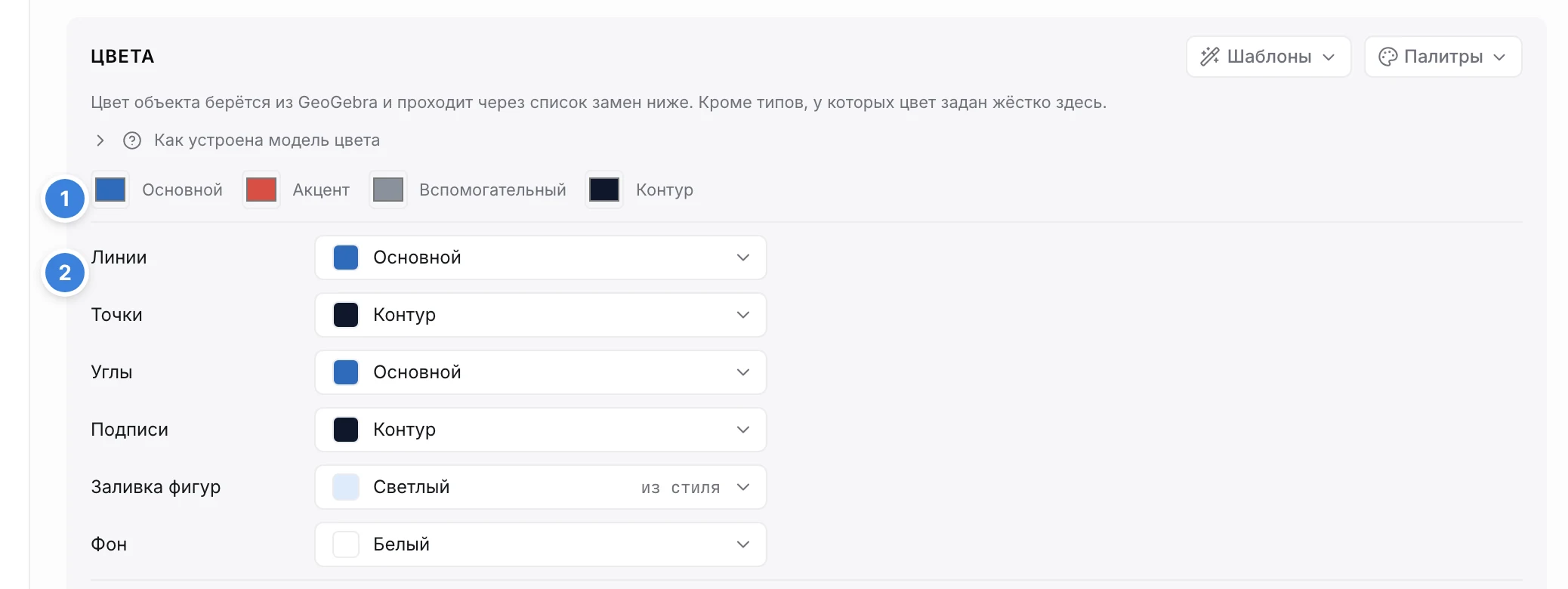Click the Заливка фигур row label

156,487
